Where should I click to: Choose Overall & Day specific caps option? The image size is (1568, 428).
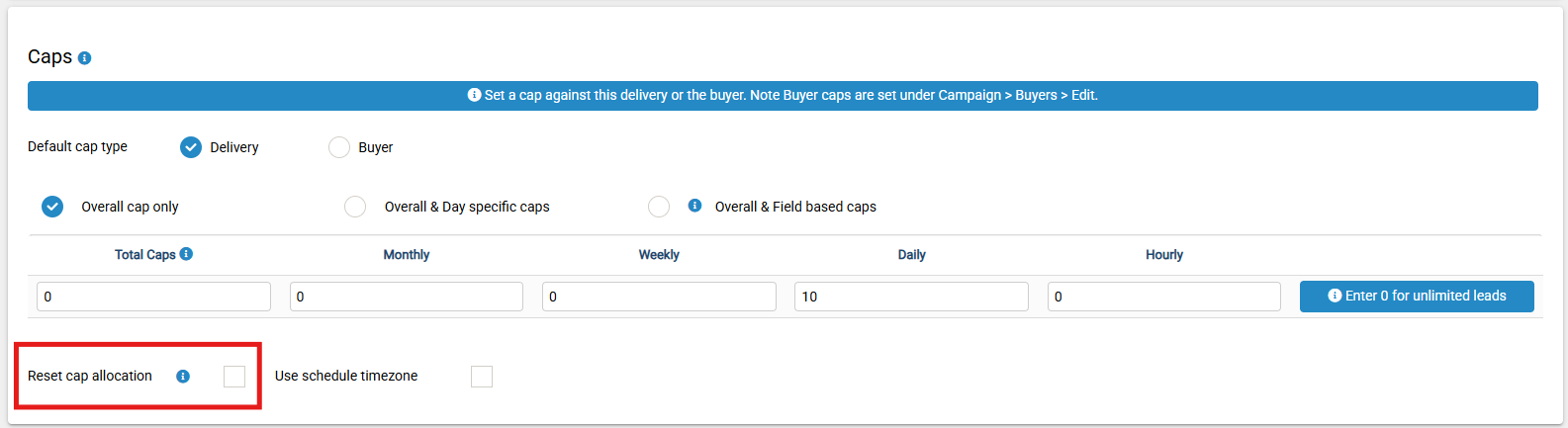(x=355, y=207)
